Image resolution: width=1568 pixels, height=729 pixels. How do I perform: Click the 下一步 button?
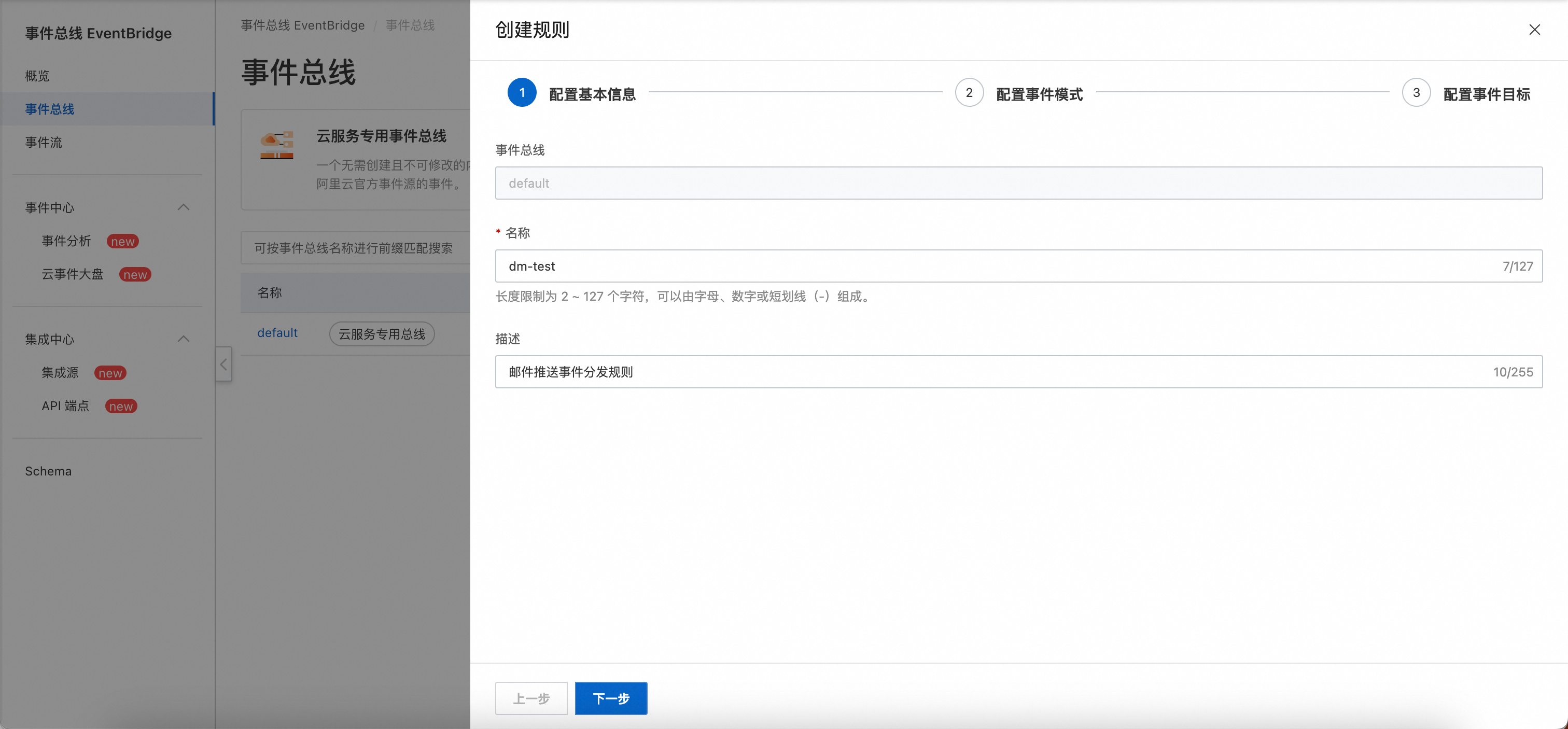[x=610, y=698]
